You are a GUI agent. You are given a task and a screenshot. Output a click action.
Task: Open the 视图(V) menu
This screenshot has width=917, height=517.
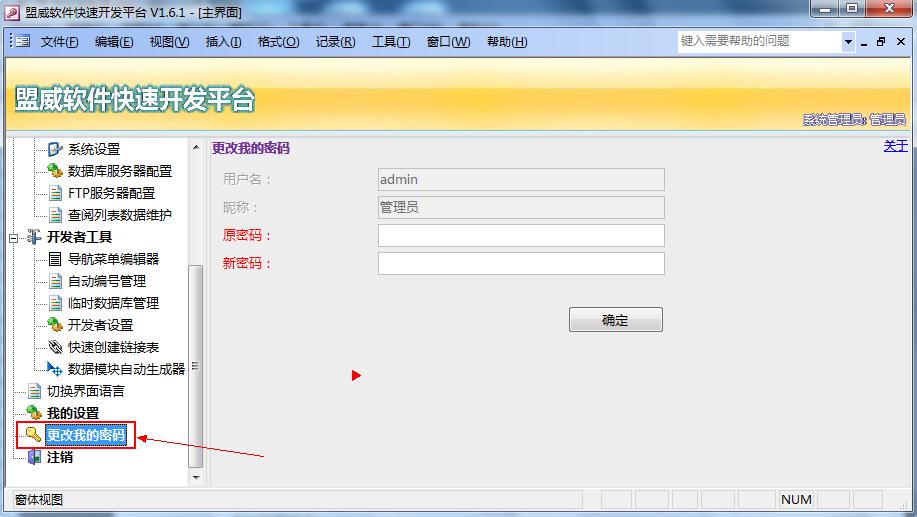169,42
